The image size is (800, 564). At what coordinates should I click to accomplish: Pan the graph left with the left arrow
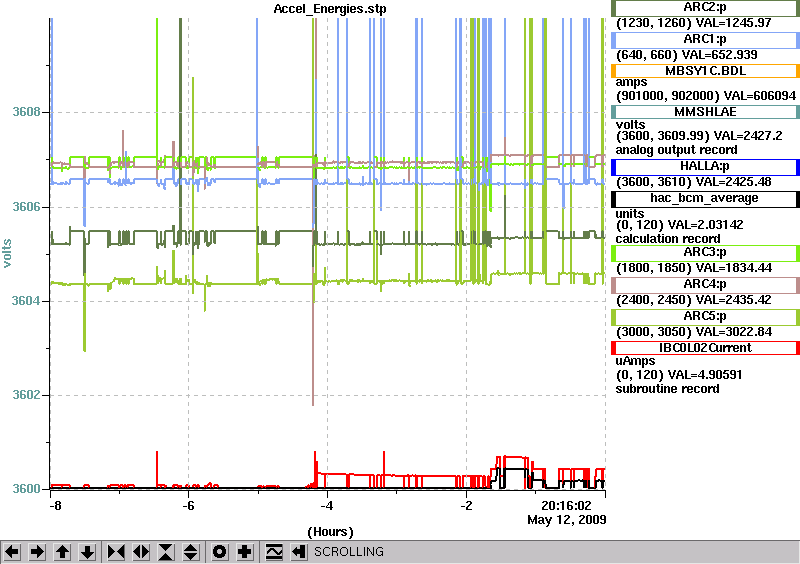12,552
